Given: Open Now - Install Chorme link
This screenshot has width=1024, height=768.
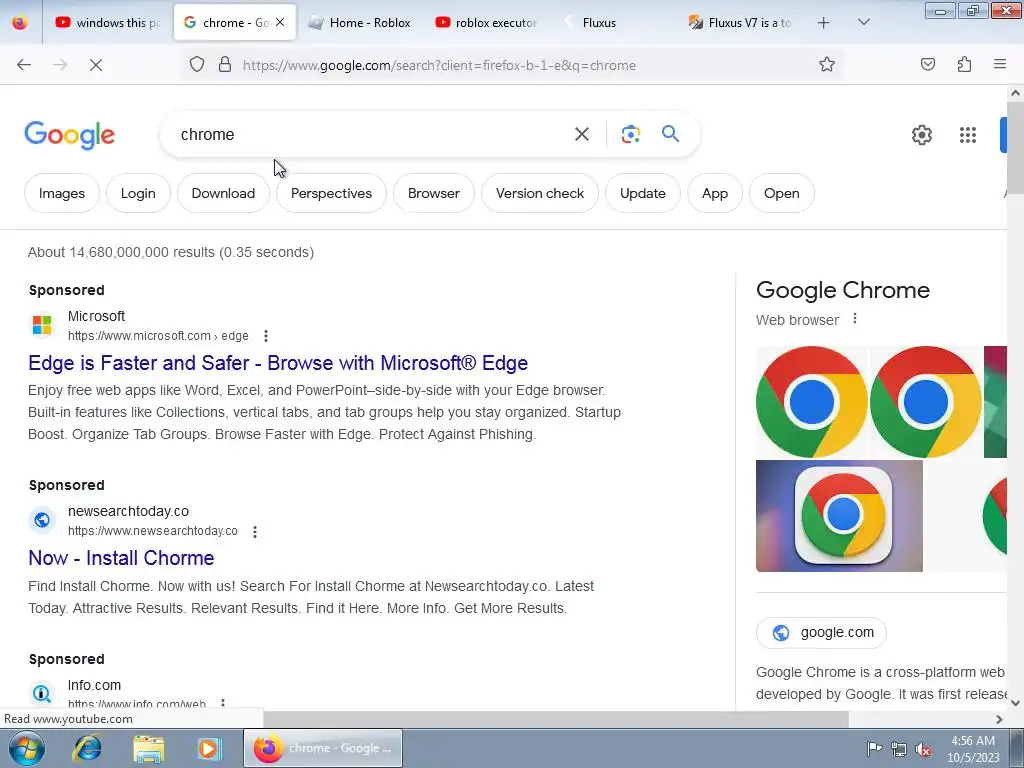Looking at the screenshot, I should click(121, 558).
